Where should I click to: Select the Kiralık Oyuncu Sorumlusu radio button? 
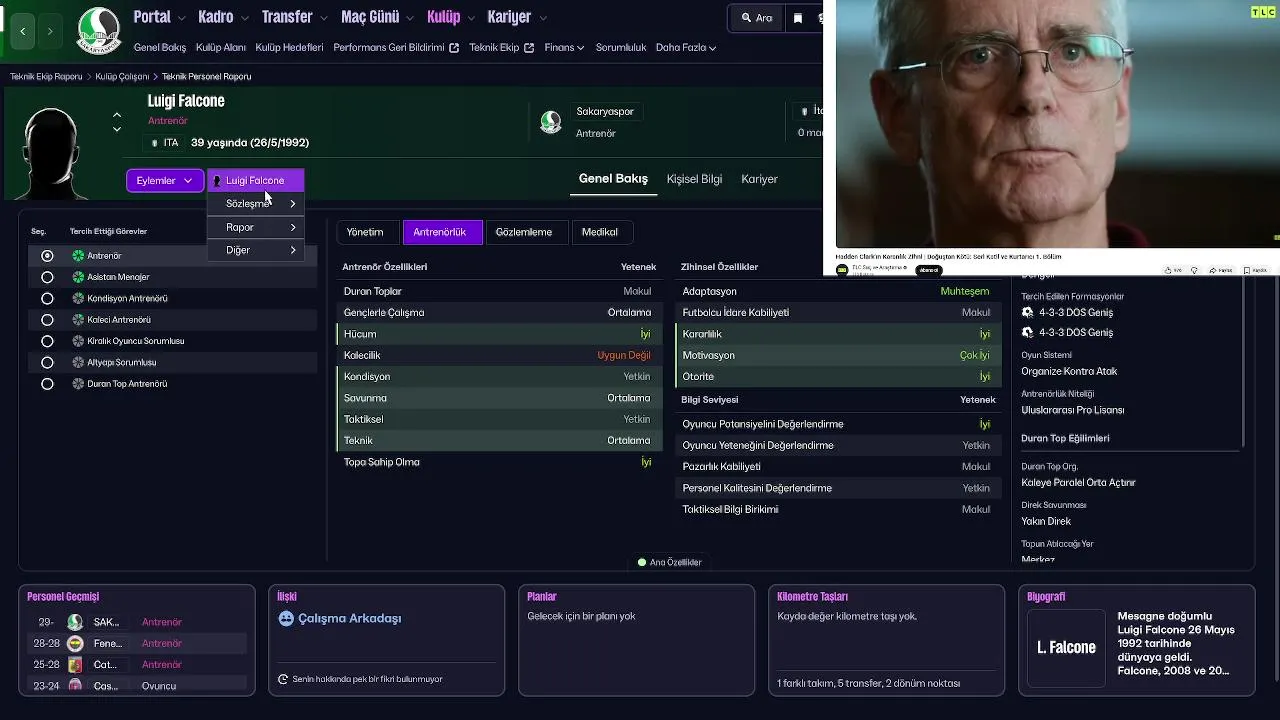[47, 341]
